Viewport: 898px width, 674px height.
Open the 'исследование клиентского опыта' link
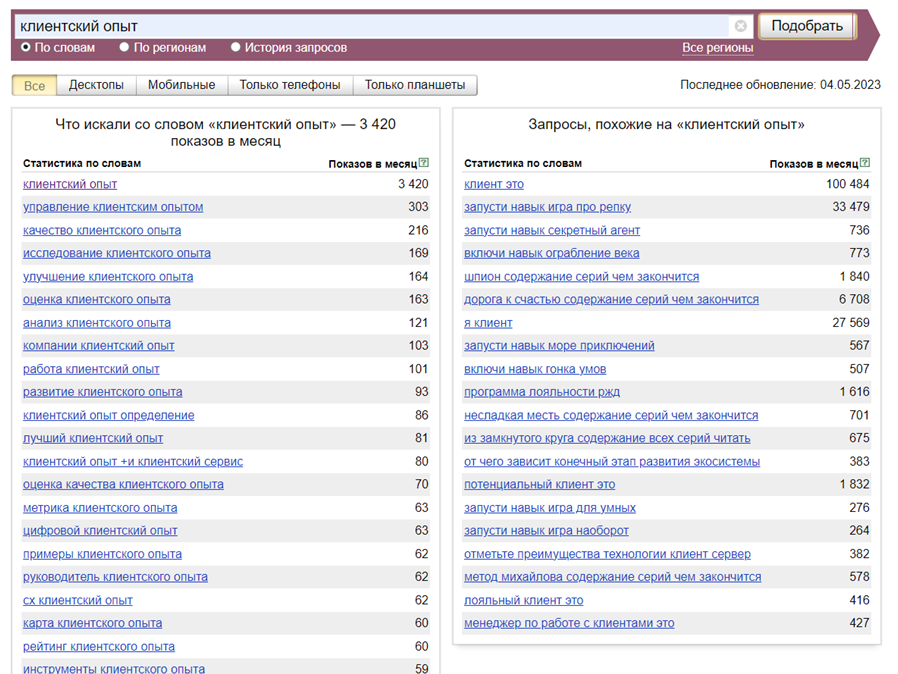point(117,253)
